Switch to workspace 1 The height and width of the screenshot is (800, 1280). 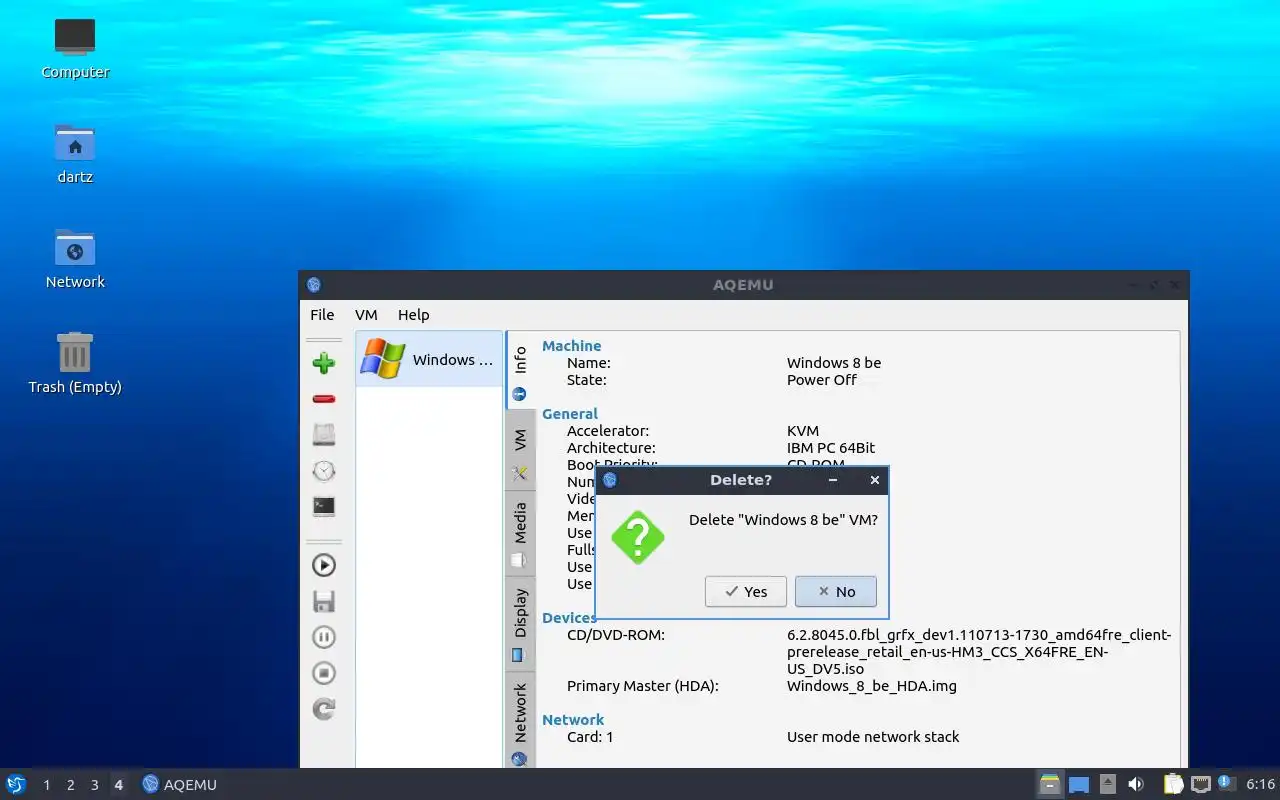tap(47, 785)
